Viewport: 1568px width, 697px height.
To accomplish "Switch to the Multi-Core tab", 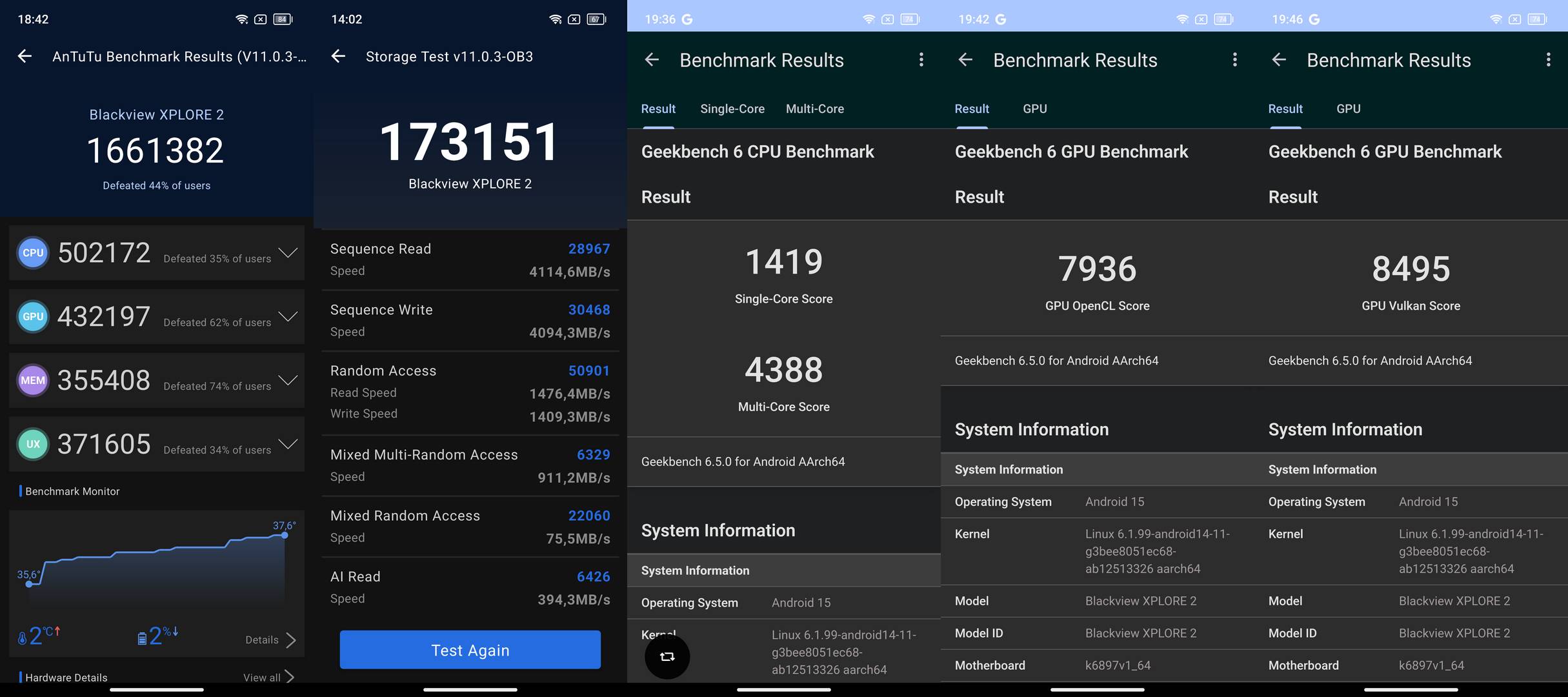I will [814, 109].
